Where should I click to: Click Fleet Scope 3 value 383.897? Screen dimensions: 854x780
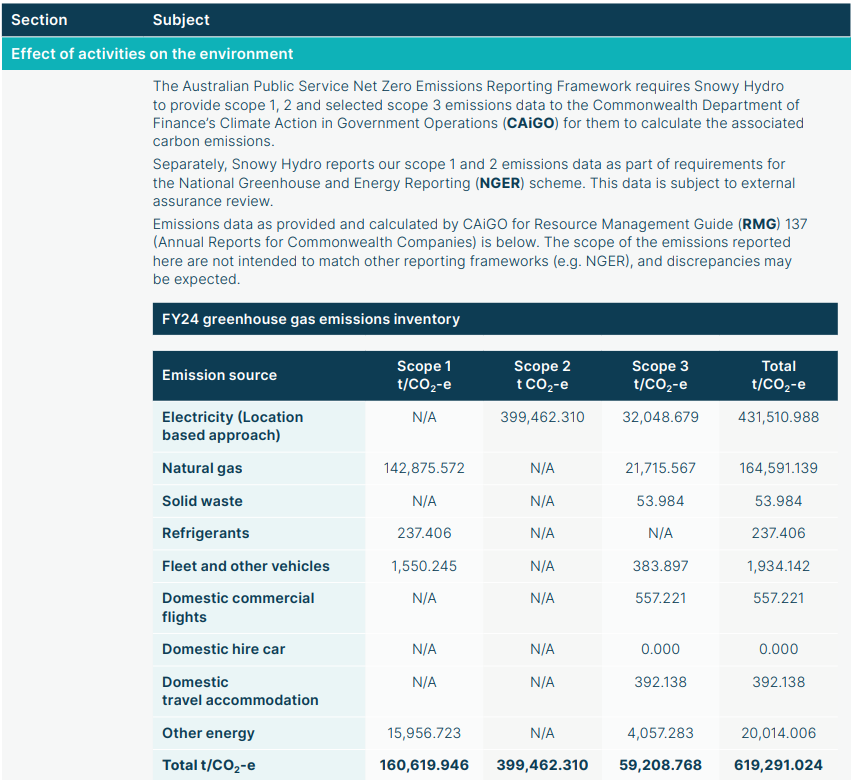tap(661, 566)
